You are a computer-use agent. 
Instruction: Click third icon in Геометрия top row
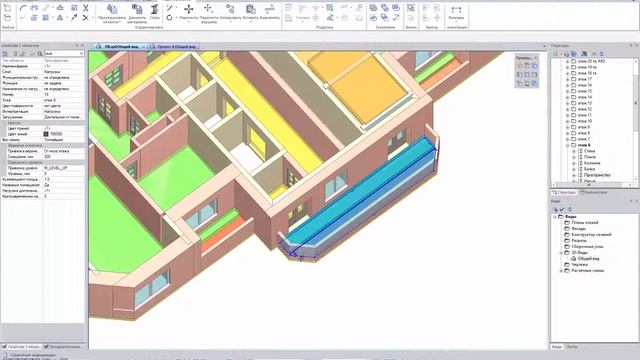(396, 8)
